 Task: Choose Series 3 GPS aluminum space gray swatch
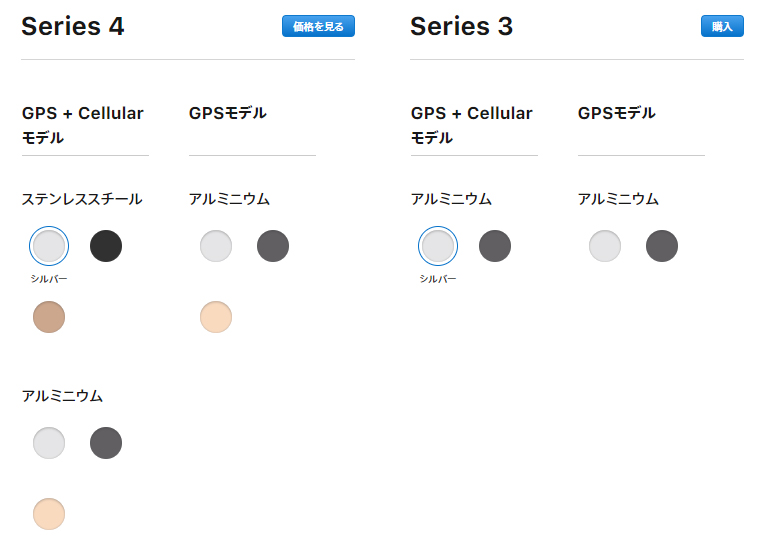[662, 246]
